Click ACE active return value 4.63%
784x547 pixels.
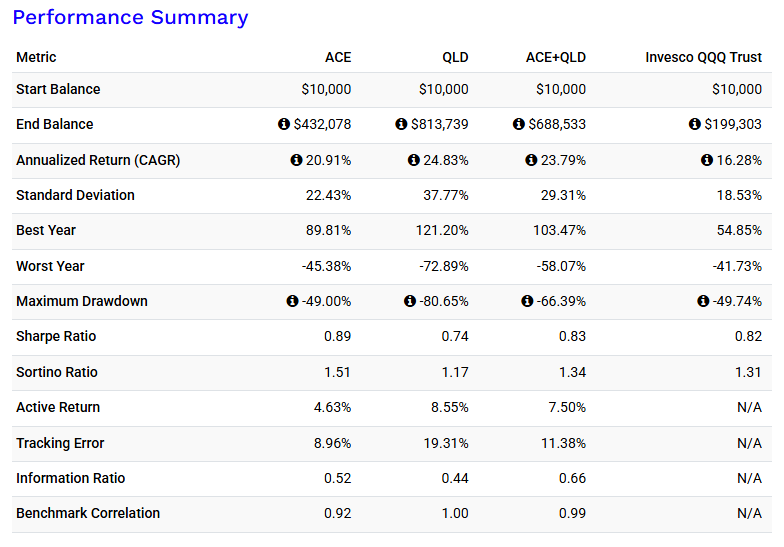(332, 407)
